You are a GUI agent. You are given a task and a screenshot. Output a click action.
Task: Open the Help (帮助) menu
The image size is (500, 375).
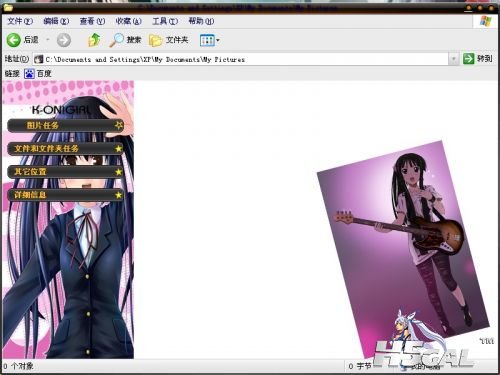[x=201, y=21]
